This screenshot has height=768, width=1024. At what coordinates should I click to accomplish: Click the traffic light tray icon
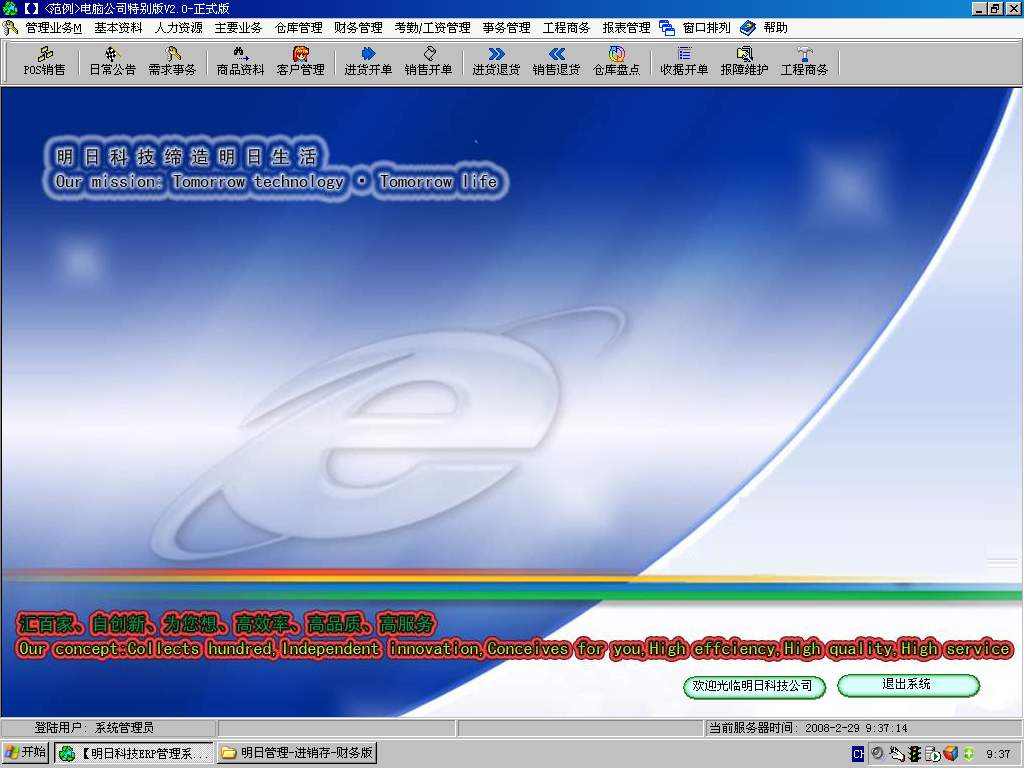914,754
